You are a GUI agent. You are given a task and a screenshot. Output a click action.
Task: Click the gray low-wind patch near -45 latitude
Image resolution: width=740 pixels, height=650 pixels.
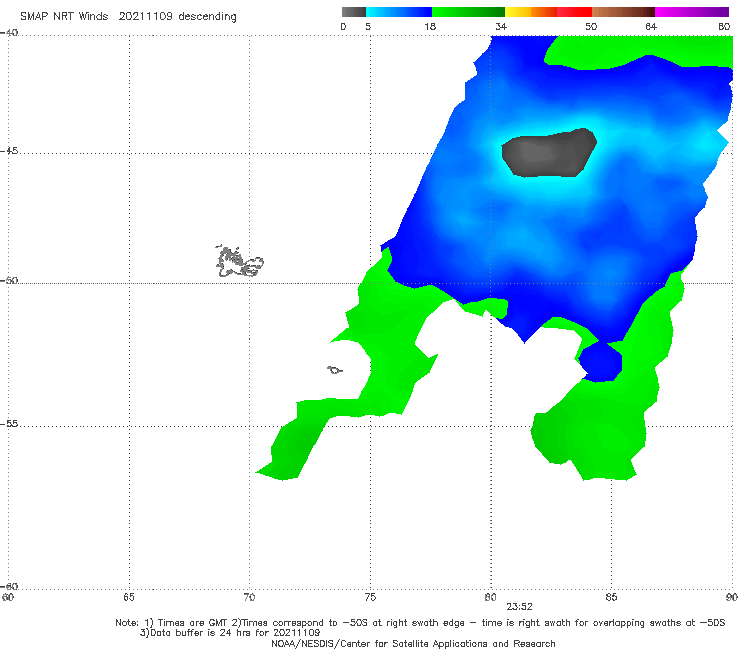click(548, 153)
